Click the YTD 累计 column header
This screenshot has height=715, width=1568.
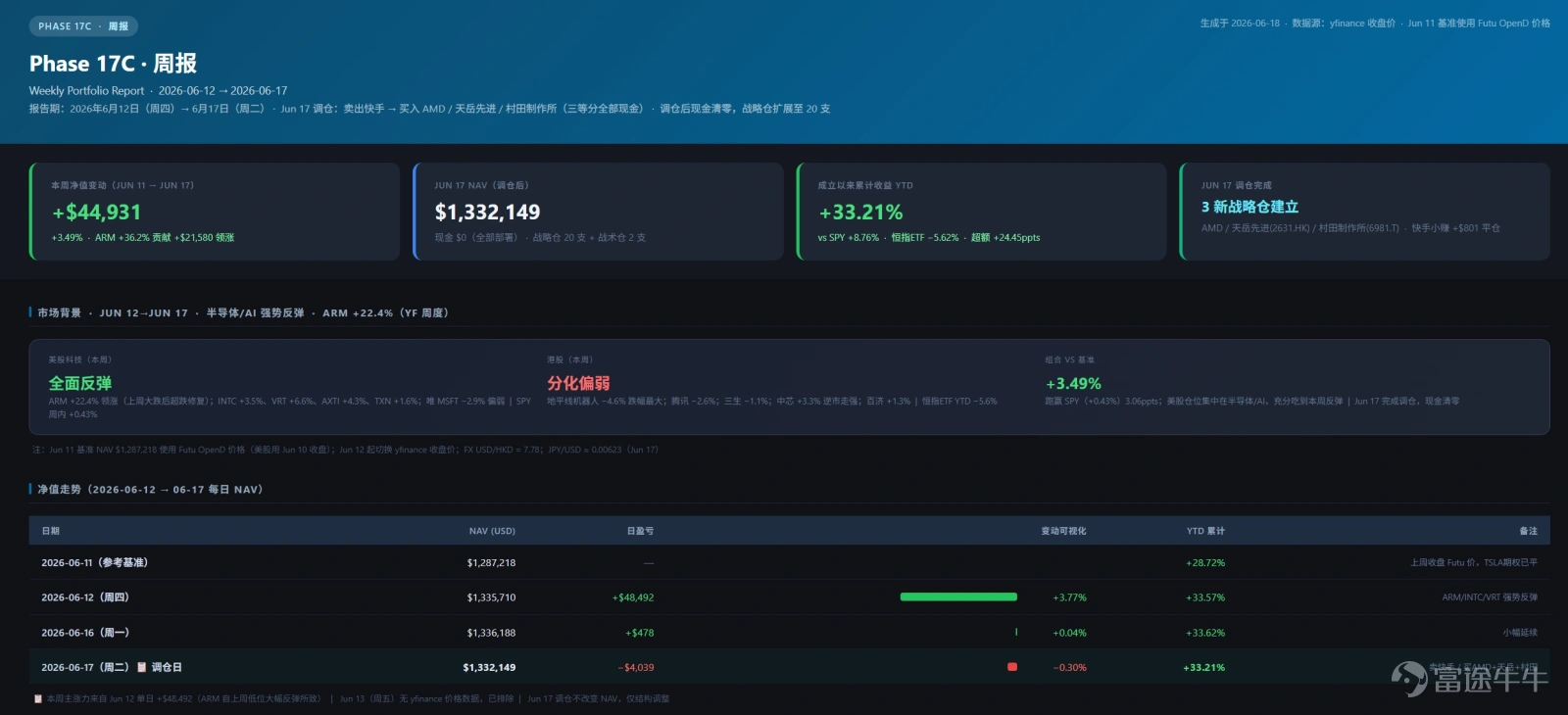pos(1205,531)
